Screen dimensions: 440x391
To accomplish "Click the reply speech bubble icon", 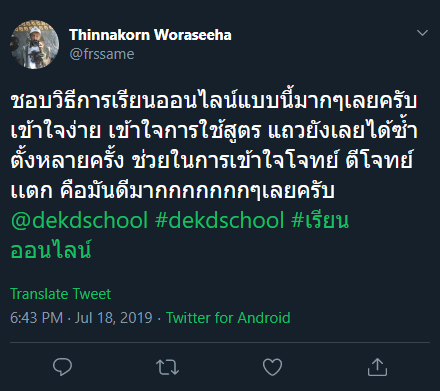I will tap(62, 367).
